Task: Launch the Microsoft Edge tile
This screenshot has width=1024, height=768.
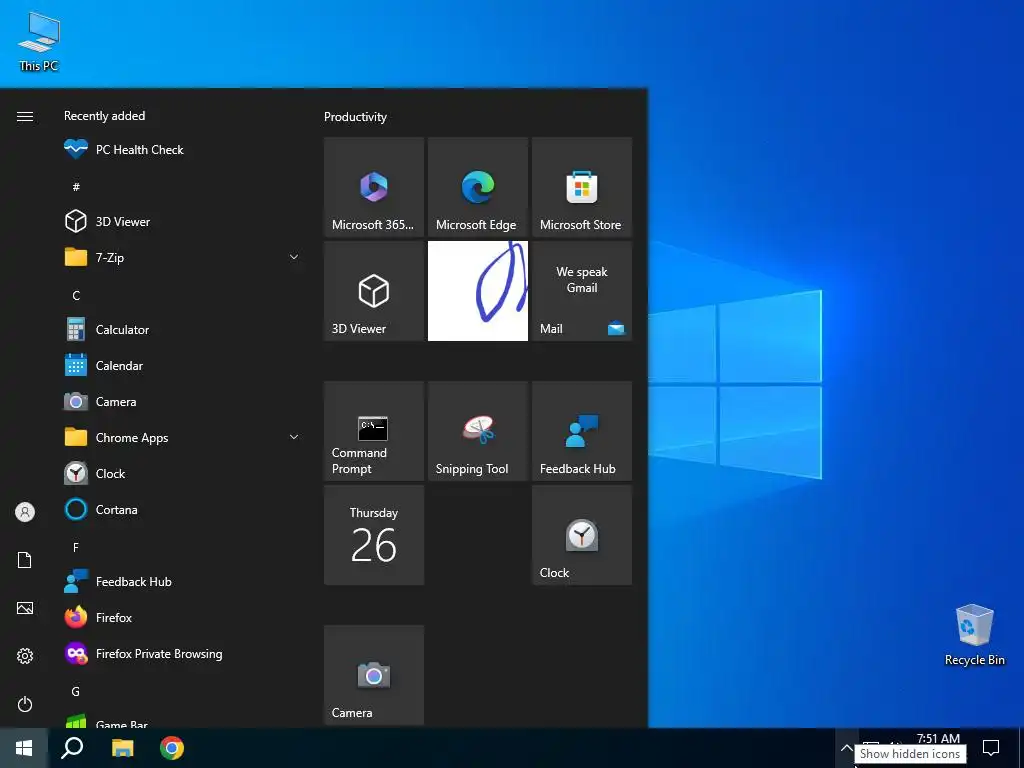Action: click(478, 187)
